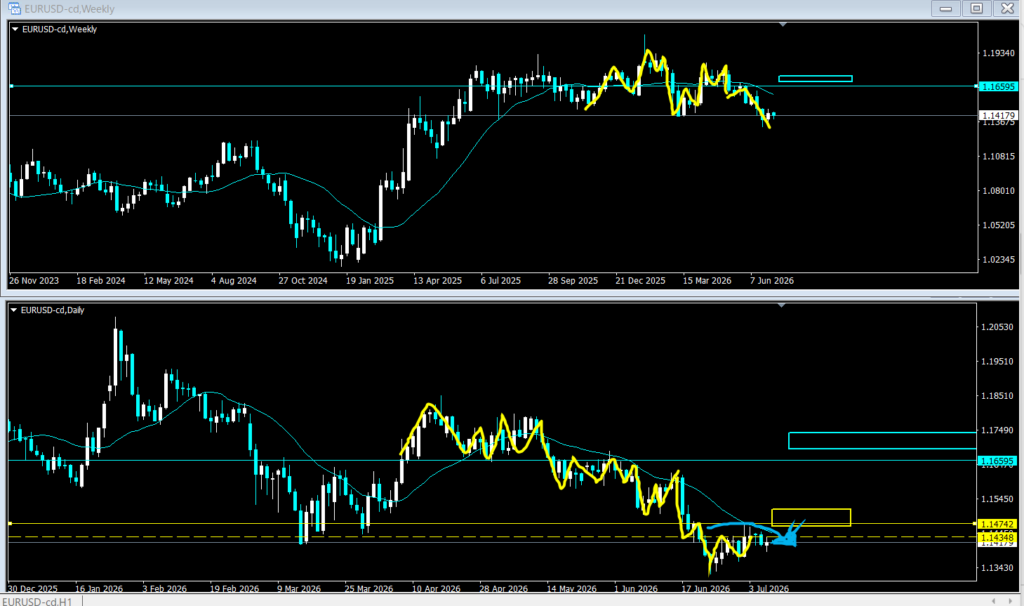The image size is (1024, 606).
Task: Click the chart window icon beside EURUSD-cd,Weekly title
Action: (14, 8)
